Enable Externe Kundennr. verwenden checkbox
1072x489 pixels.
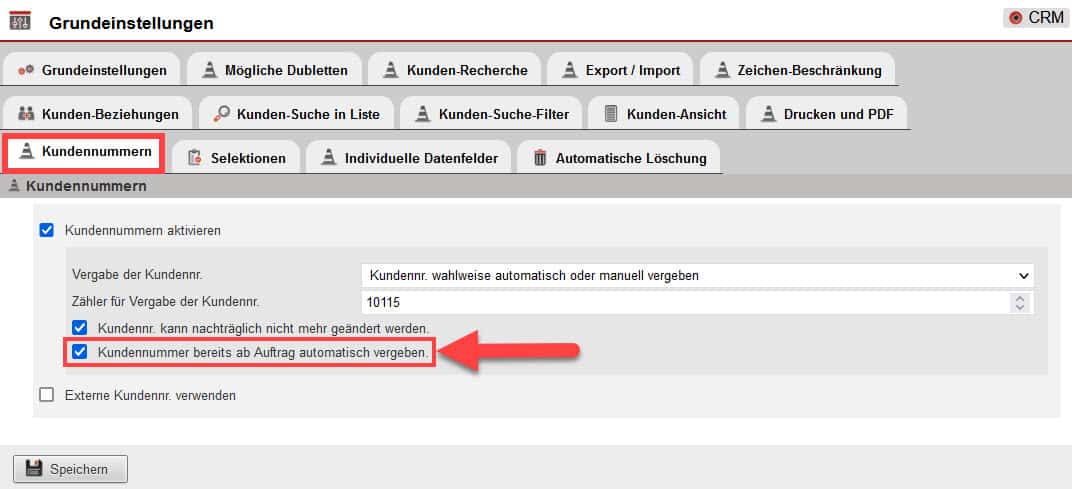pyautogui.click(x=46, y=395)
